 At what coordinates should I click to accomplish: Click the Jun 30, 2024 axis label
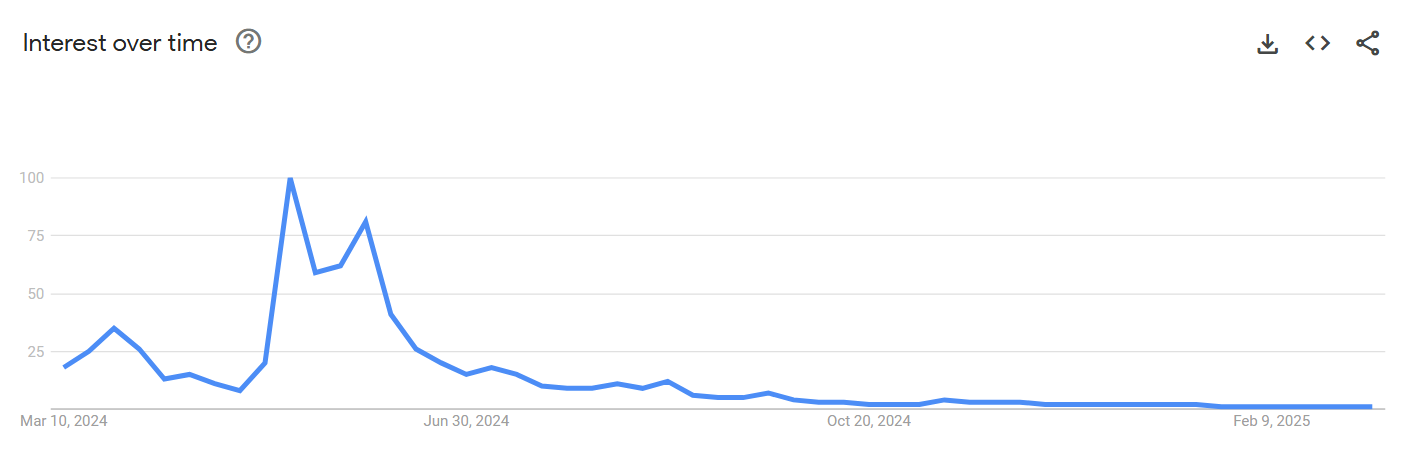click(466, 421)
